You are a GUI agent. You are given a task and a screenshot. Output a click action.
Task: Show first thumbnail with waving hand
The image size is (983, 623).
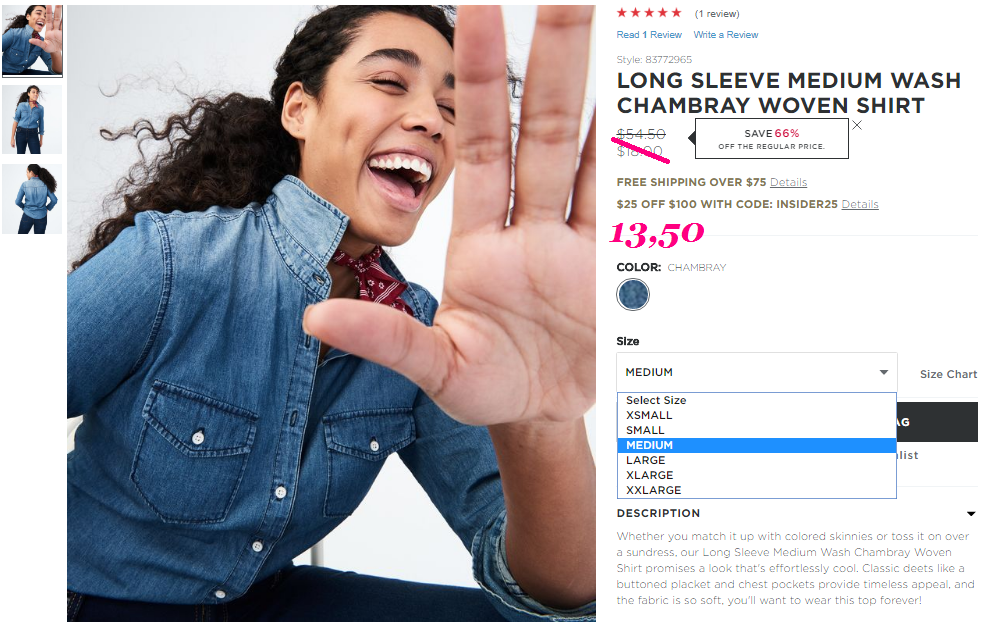tap(32, 40)
